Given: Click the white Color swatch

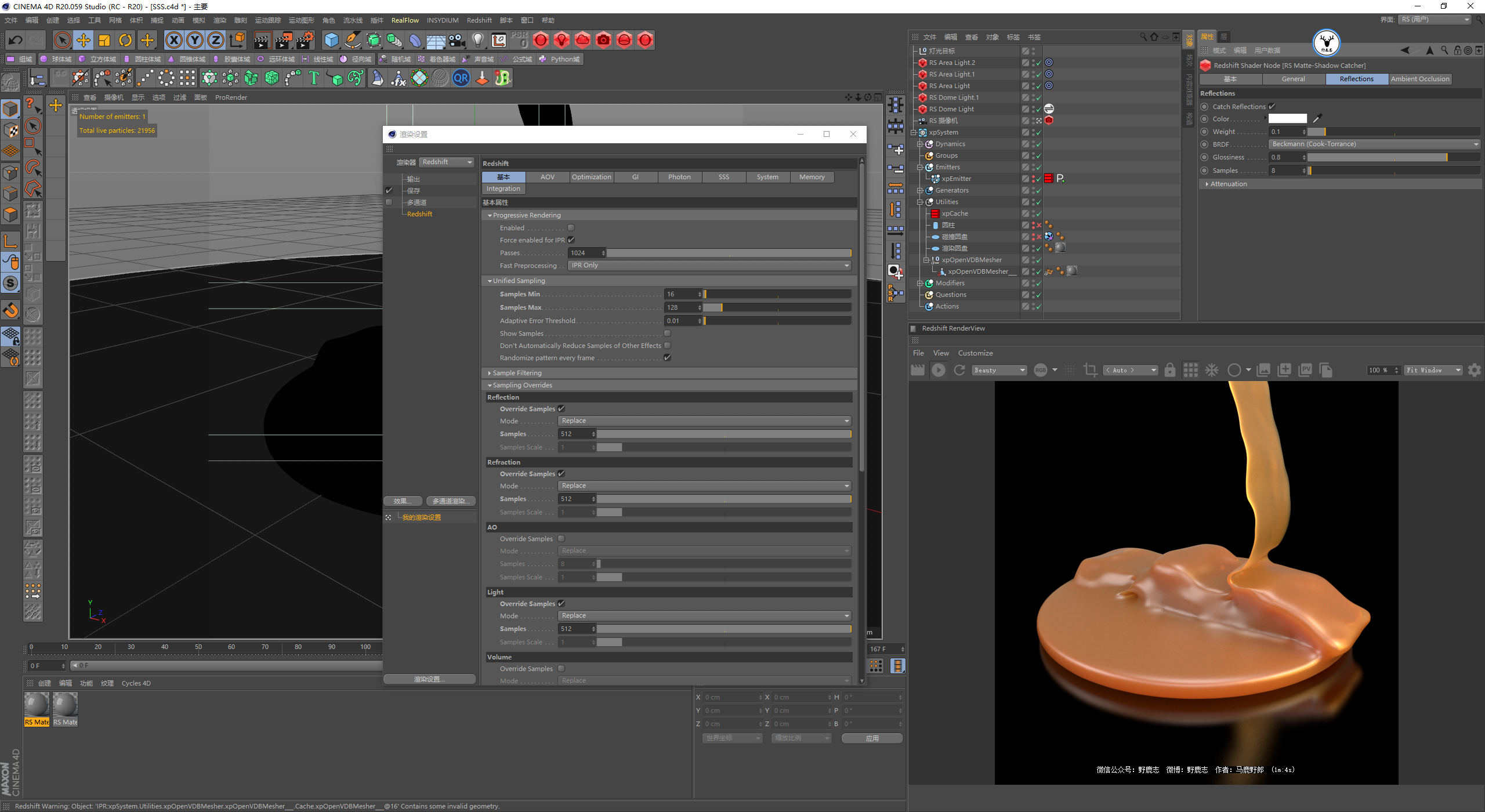Looking at the screenshot, I should 1287,119.
